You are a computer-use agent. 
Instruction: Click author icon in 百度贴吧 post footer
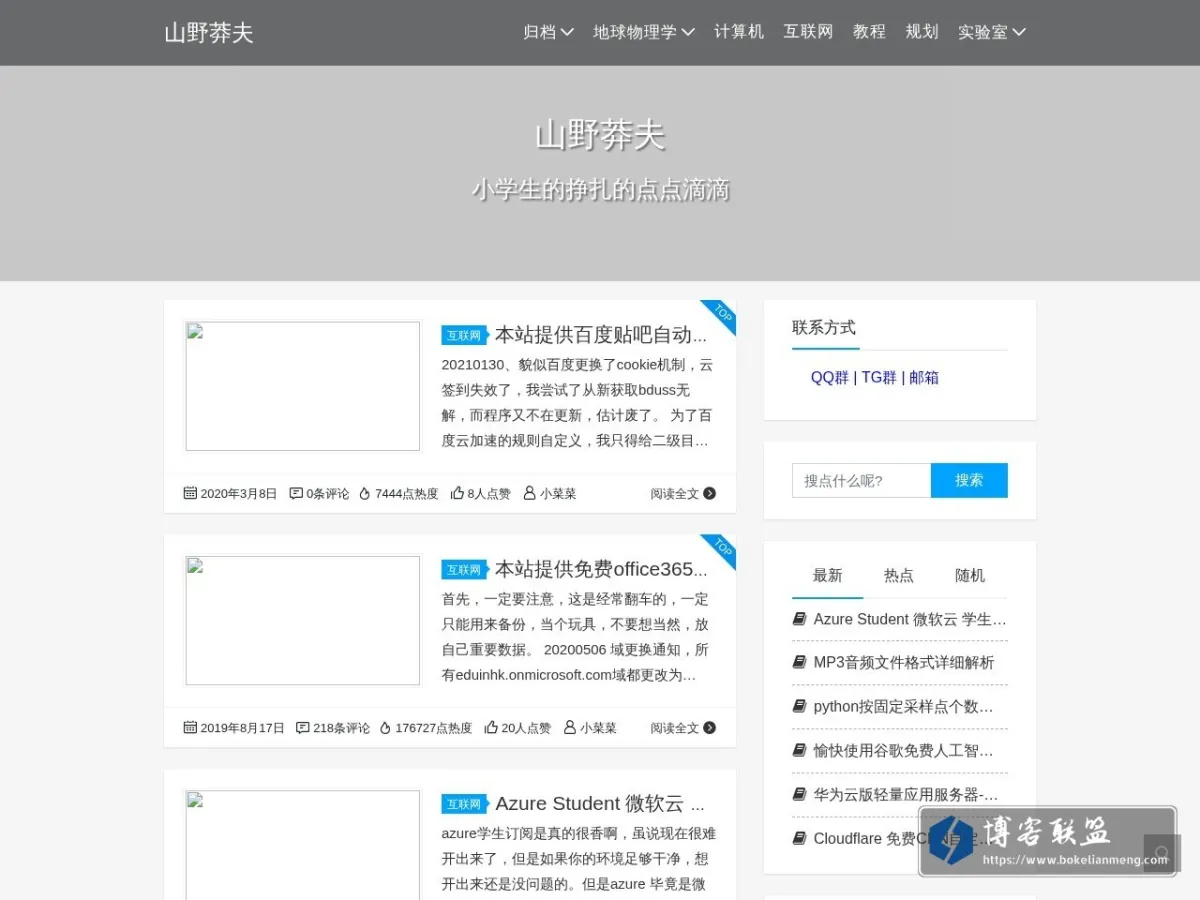pos(530,493)
